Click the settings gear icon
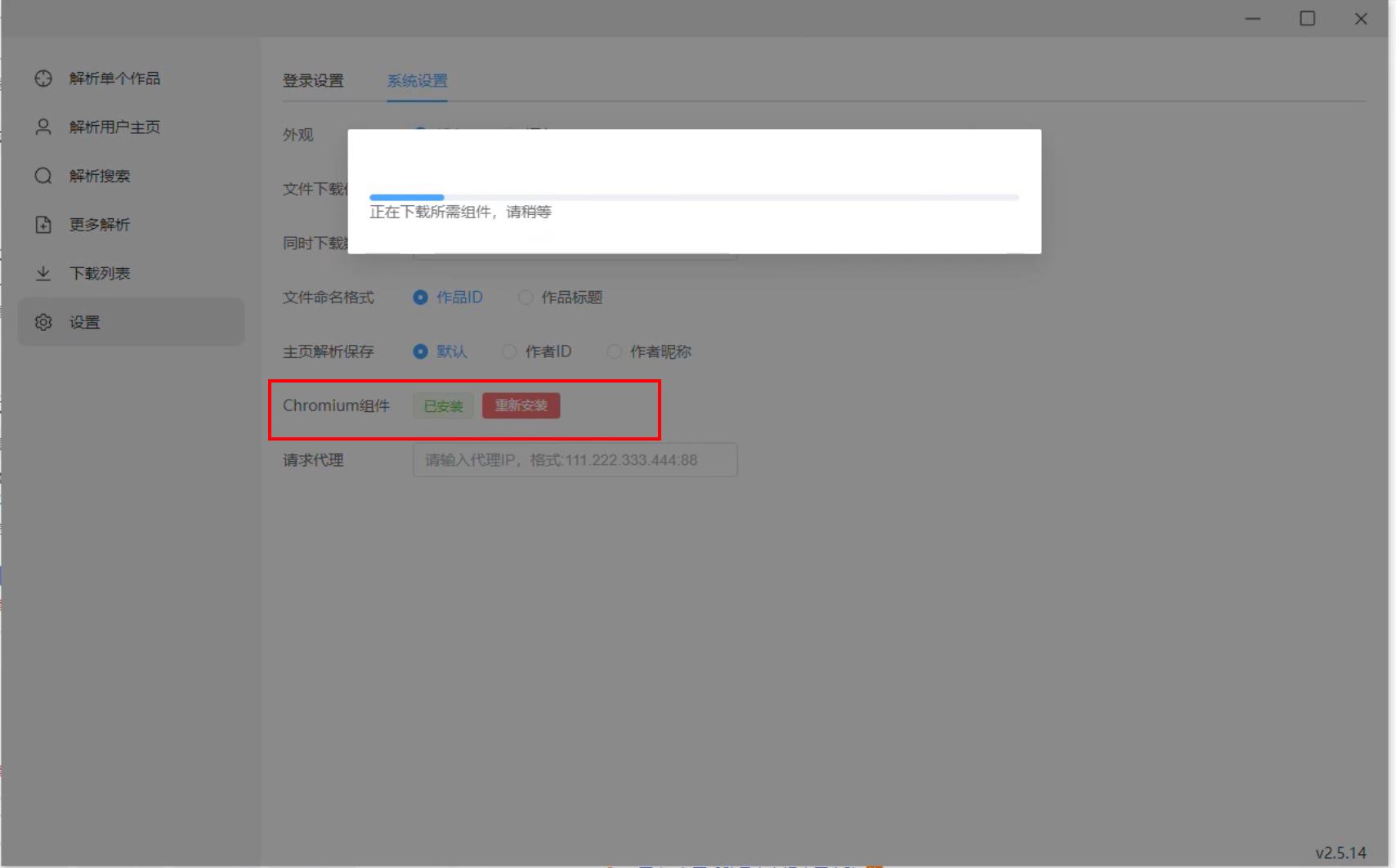Screen dimensions: 1396x868 click(x=43, y=322)
